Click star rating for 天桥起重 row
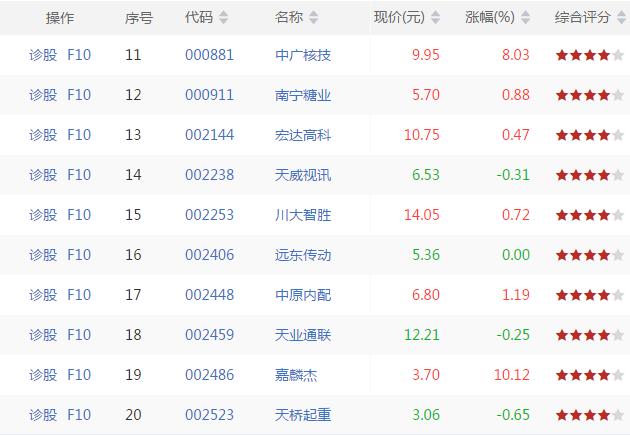Screen dimensions: 630x436 [589, 415]
